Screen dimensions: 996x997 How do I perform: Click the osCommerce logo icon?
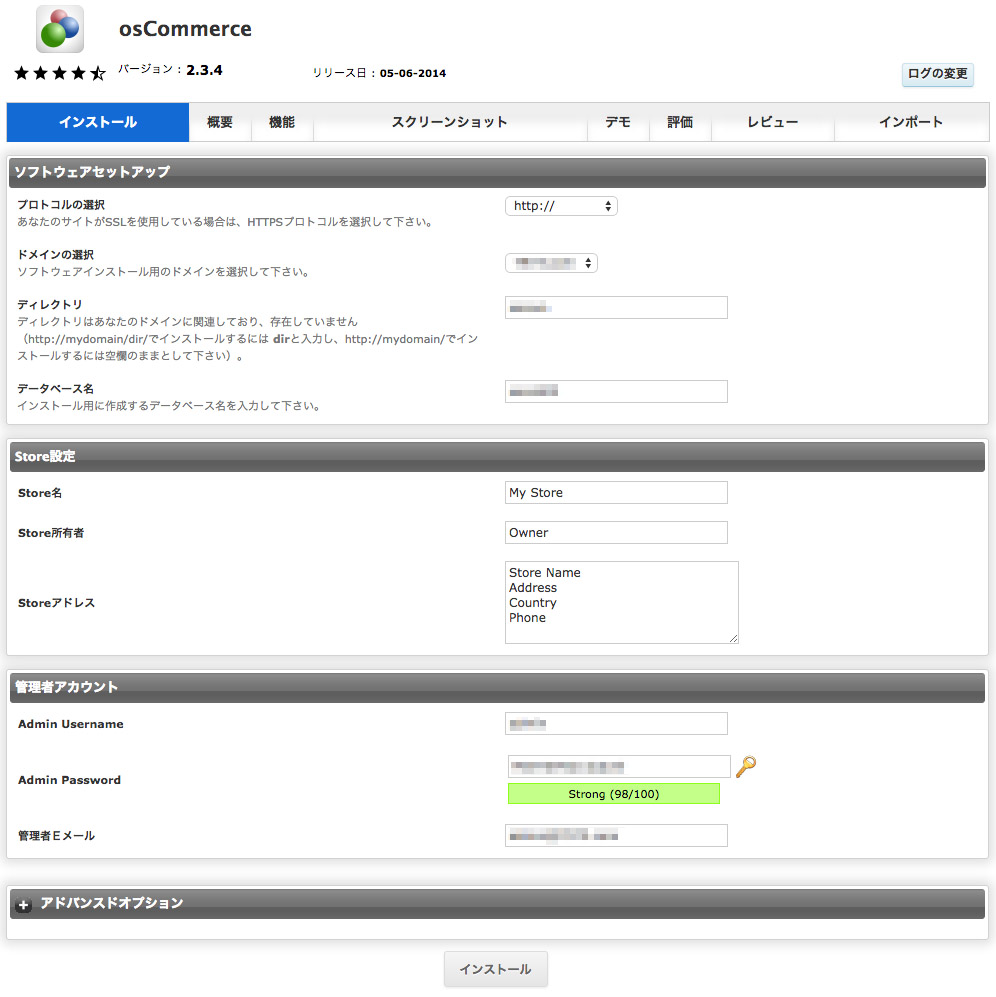pos(60,29)
